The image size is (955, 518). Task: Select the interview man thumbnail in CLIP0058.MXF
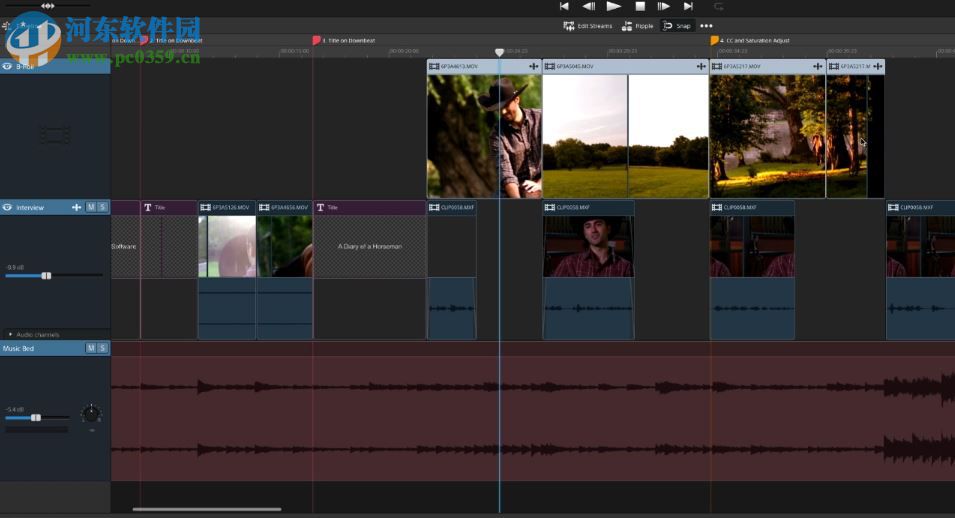point(588,246)
